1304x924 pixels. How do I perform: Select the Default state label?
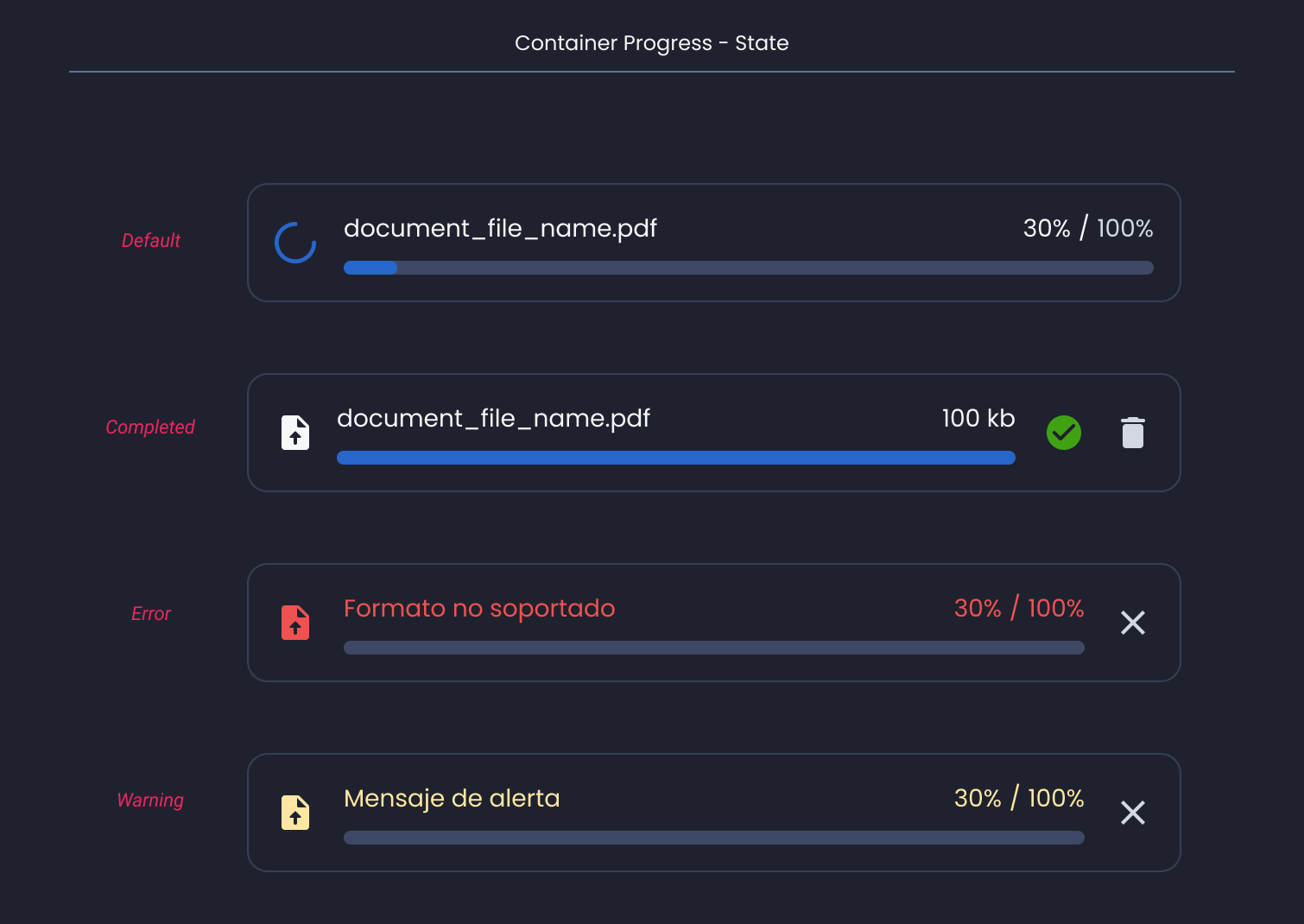(x=151, y=241)
